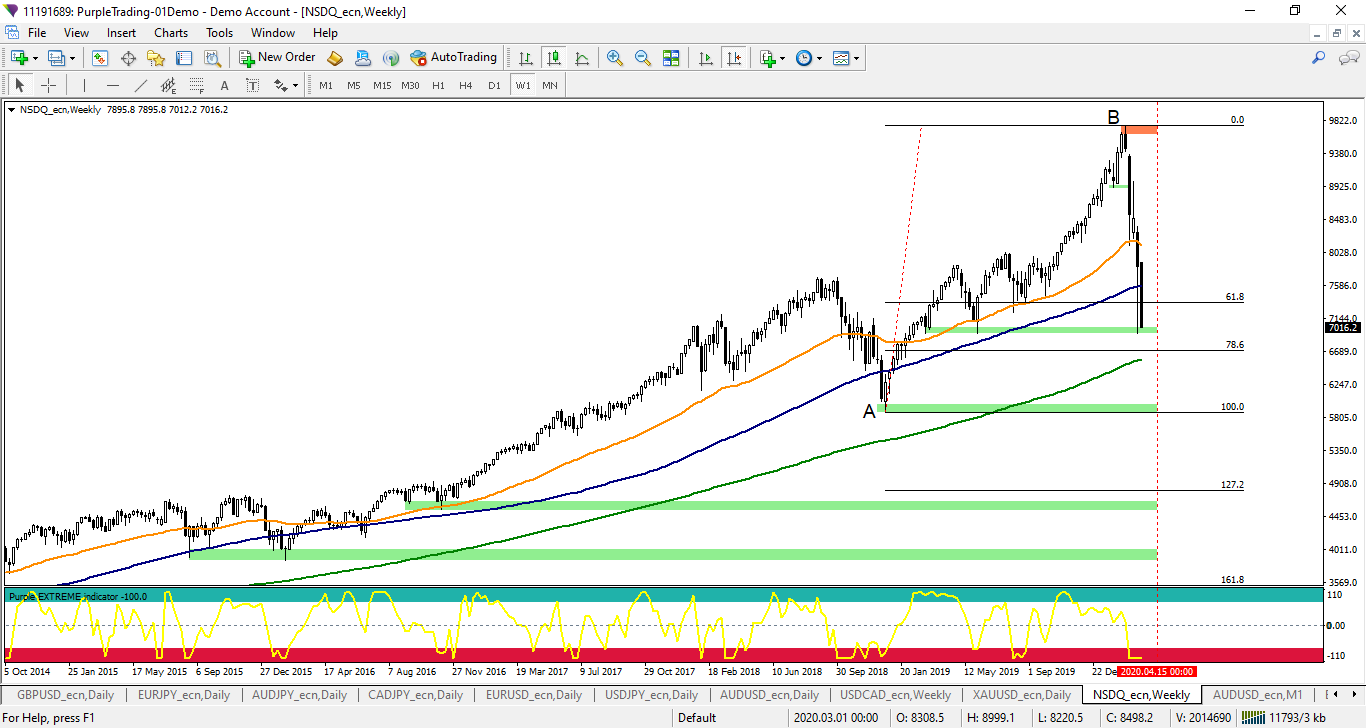Zoom in on the chart
This screenshot has width=1366, height=728.
coord(614,58)
